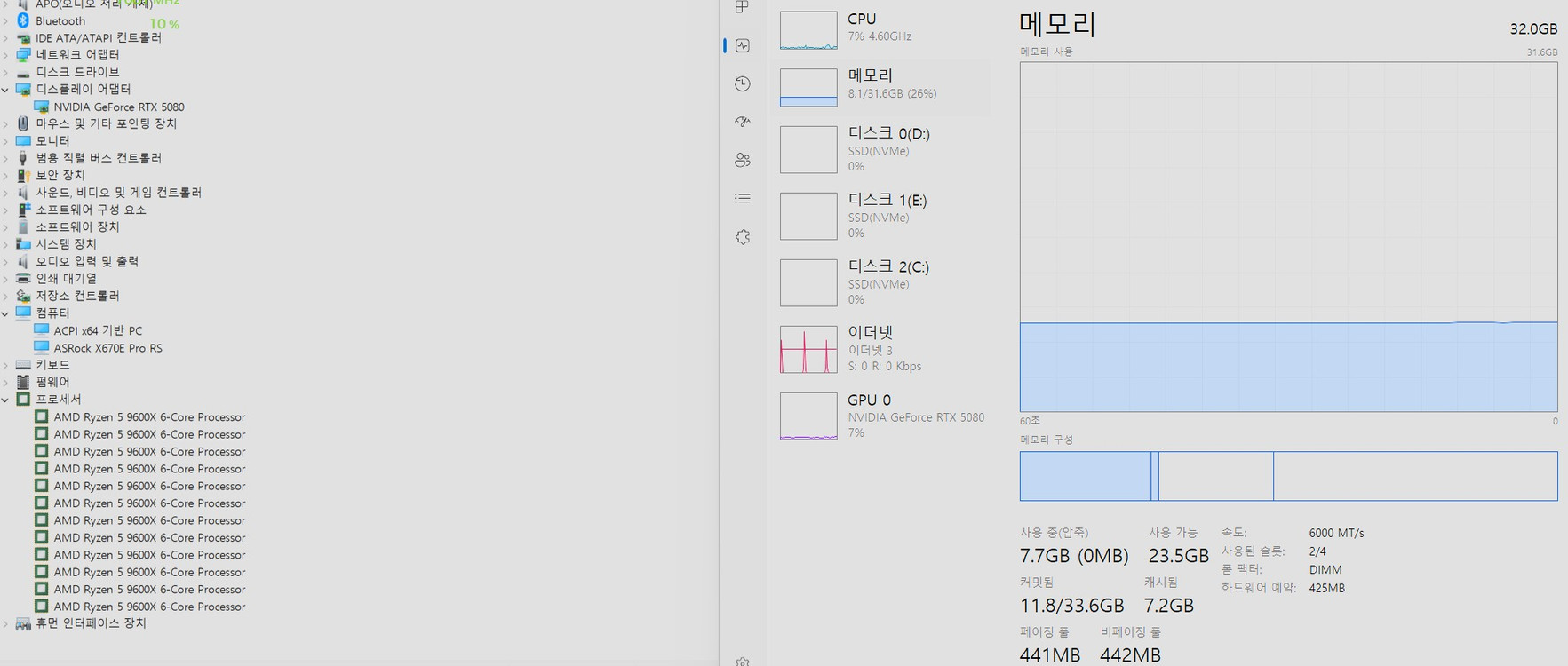Open the Startup apps icon in Task Manager sidebar

pos(743,122)
